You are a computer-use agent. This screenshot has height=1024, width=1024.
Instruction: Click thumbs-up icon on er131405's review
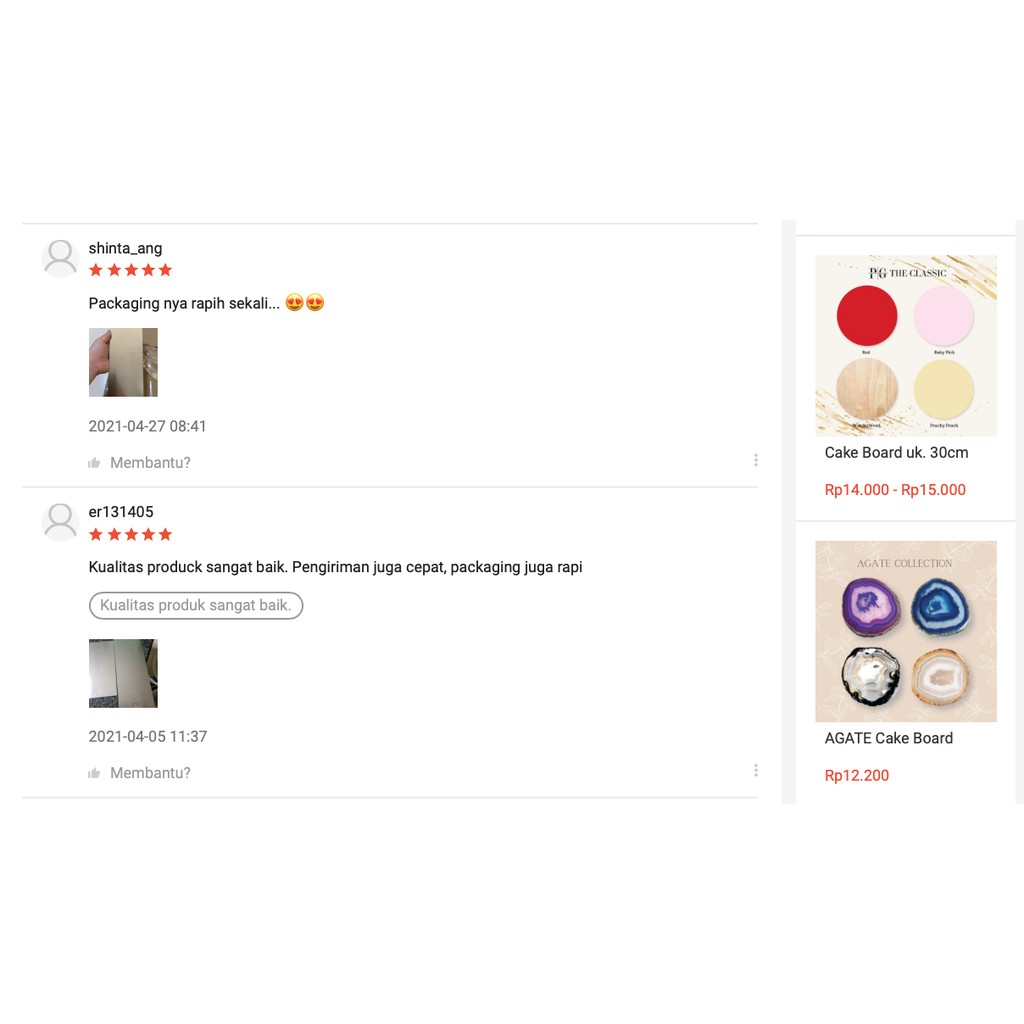click(94, 773)
